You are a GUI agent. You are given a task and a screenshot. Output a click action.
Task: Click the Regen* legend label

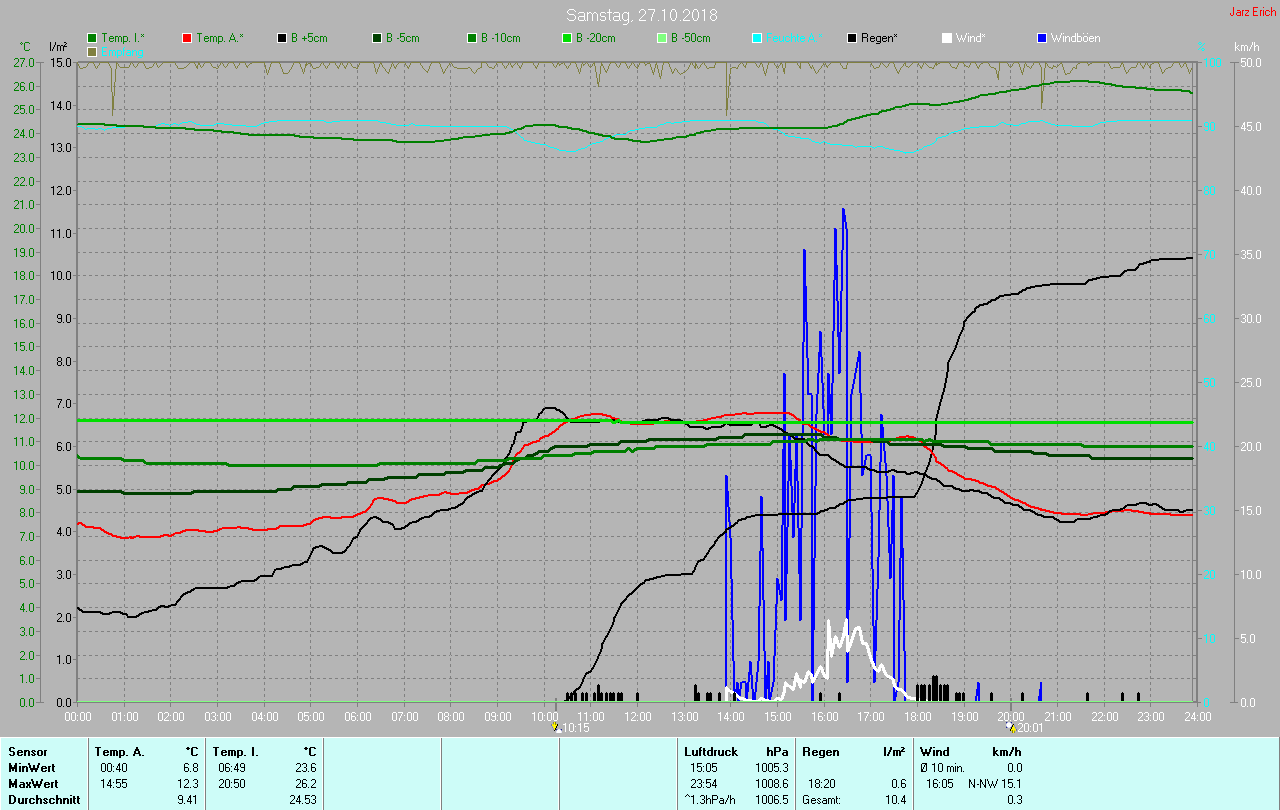pyautogui.click(x=879, y=38)
